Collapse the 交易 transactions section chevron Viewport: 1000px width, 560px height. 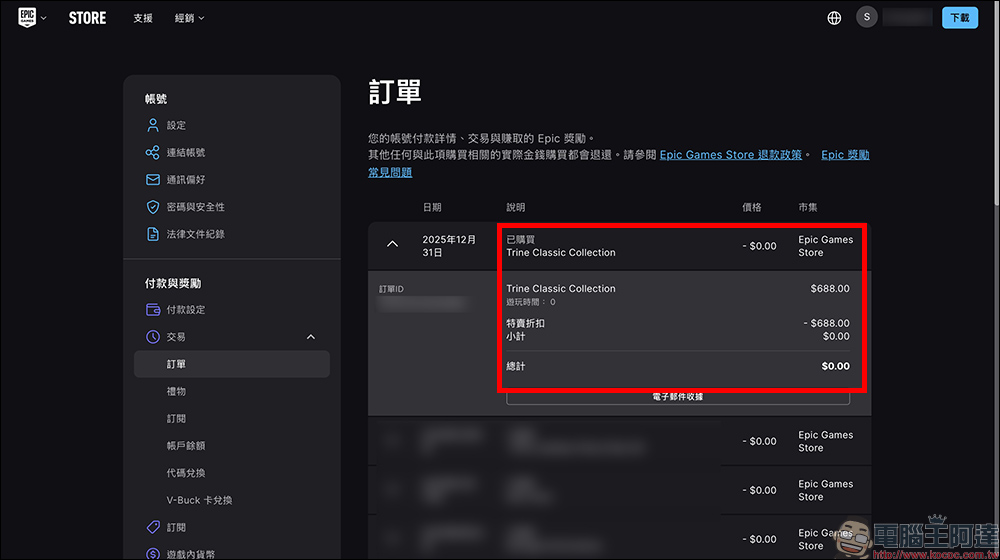[x=311, y=337]
